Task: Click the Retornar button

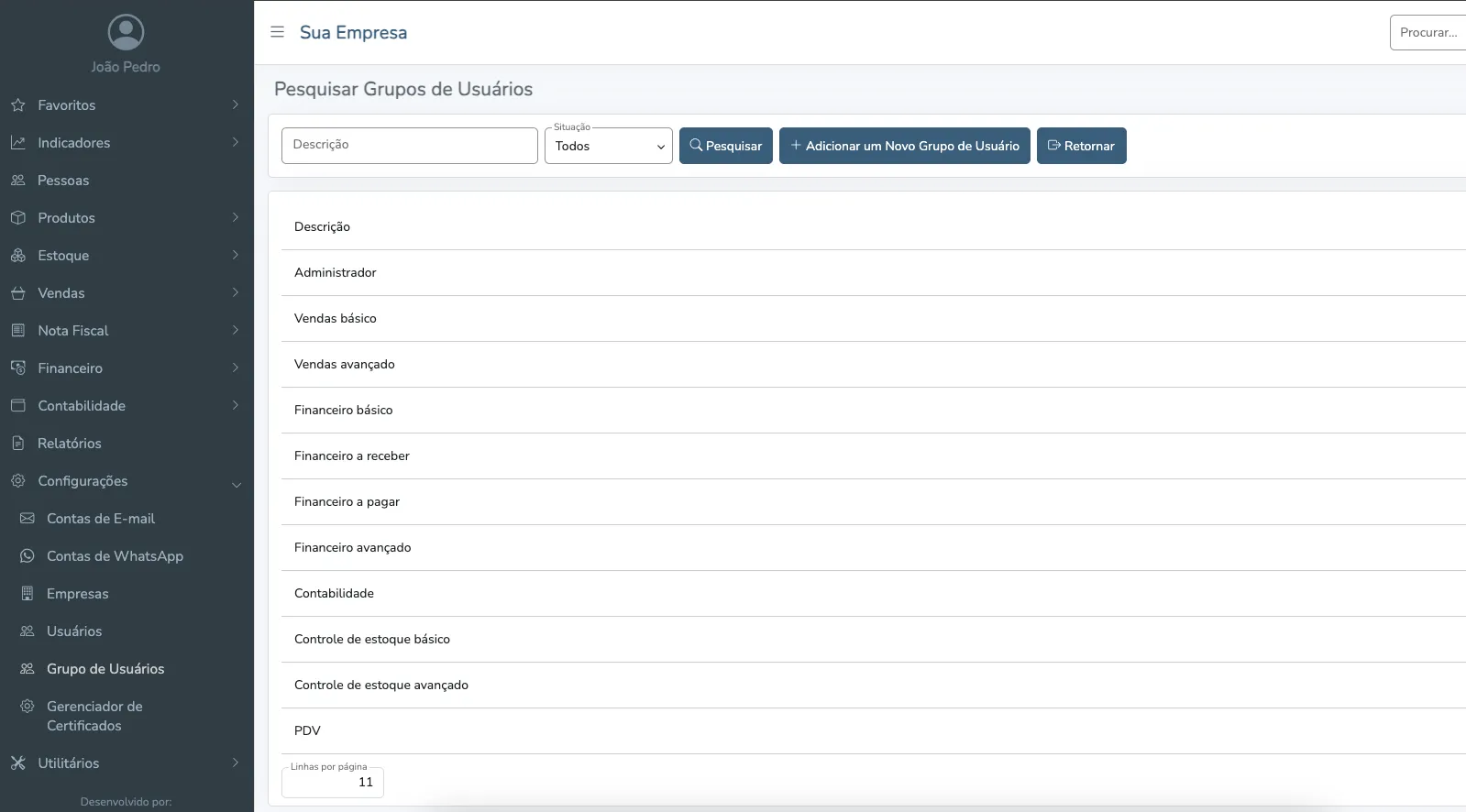Action: coord(1081,147)
